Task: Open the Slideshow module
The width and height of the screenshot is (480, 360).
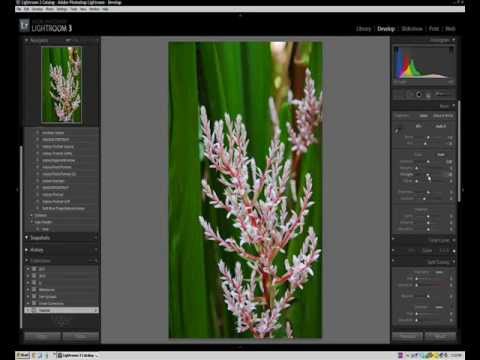Action: [x=412, y=29]
